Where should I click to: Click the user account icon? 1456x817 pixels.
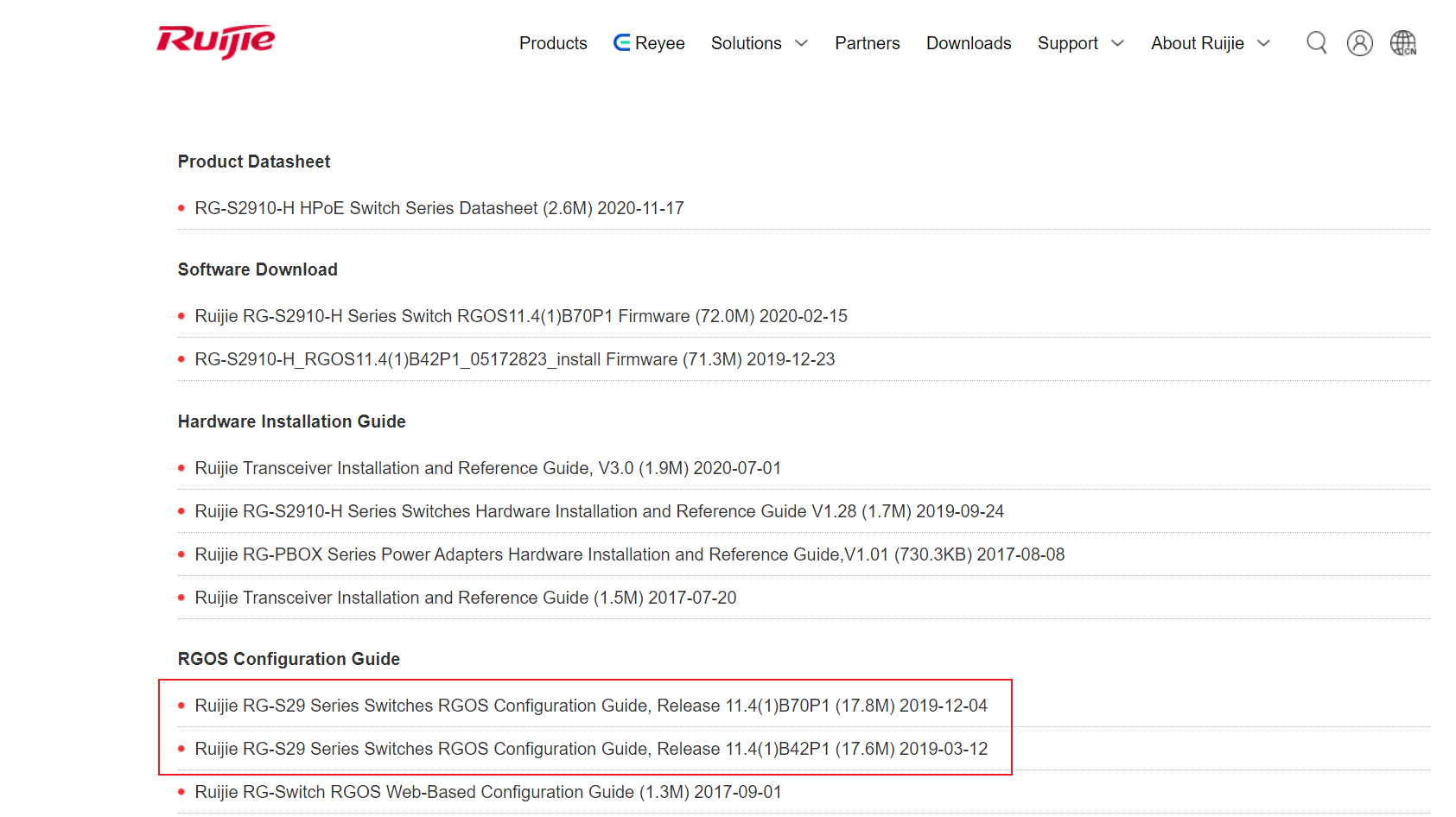1359,43
